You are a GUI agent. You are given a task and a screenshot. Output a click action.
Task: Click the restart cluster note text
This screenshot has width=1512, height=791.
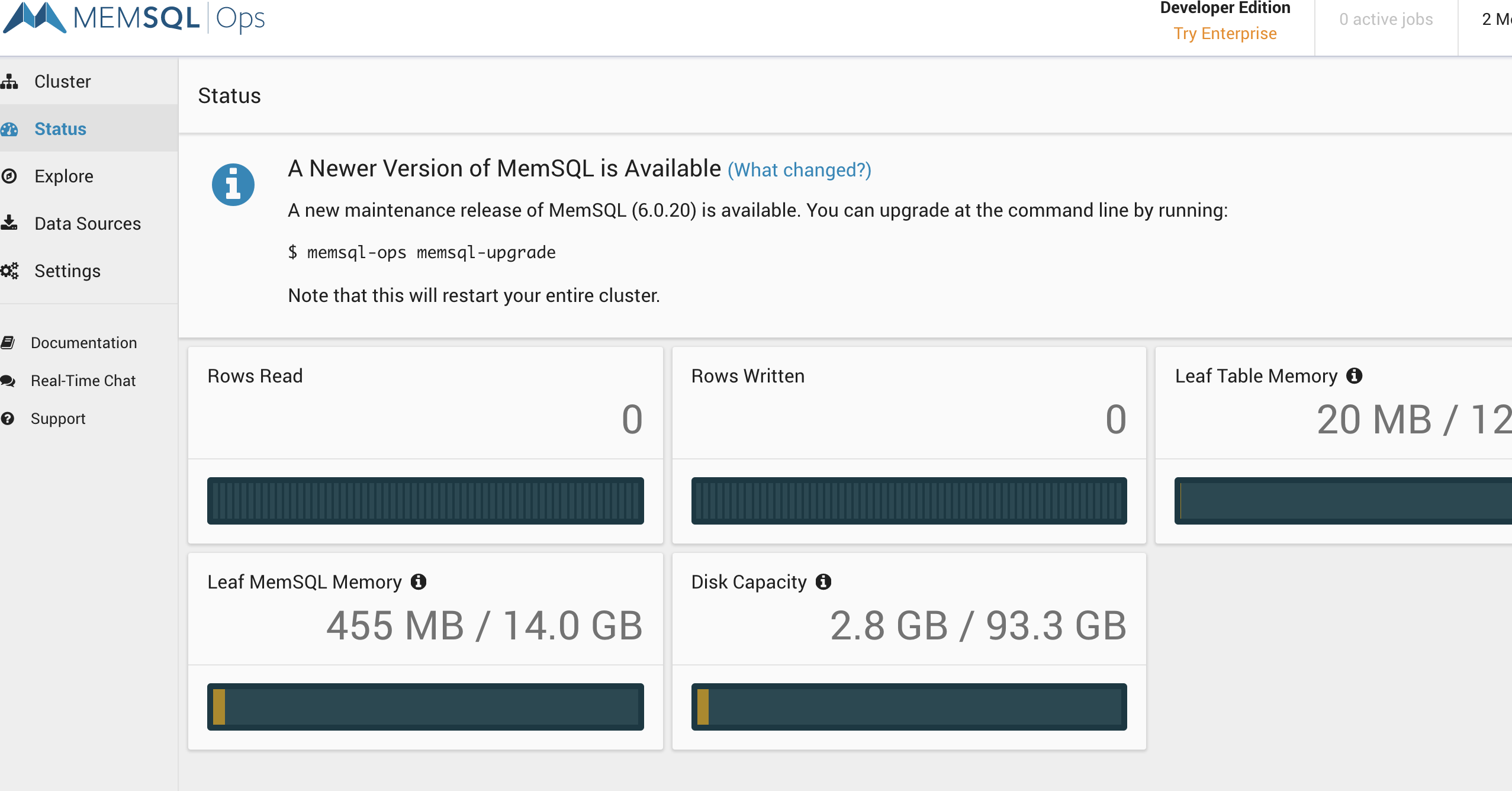[474, 295]
